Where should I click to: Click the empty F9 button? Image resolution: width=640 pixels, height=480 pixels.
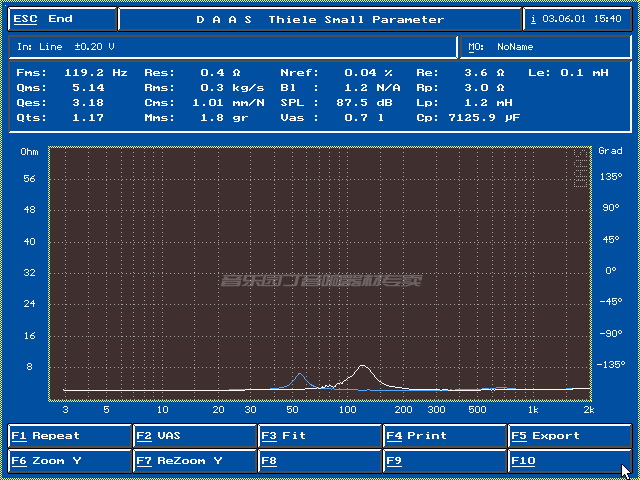[x=444, y=461]
